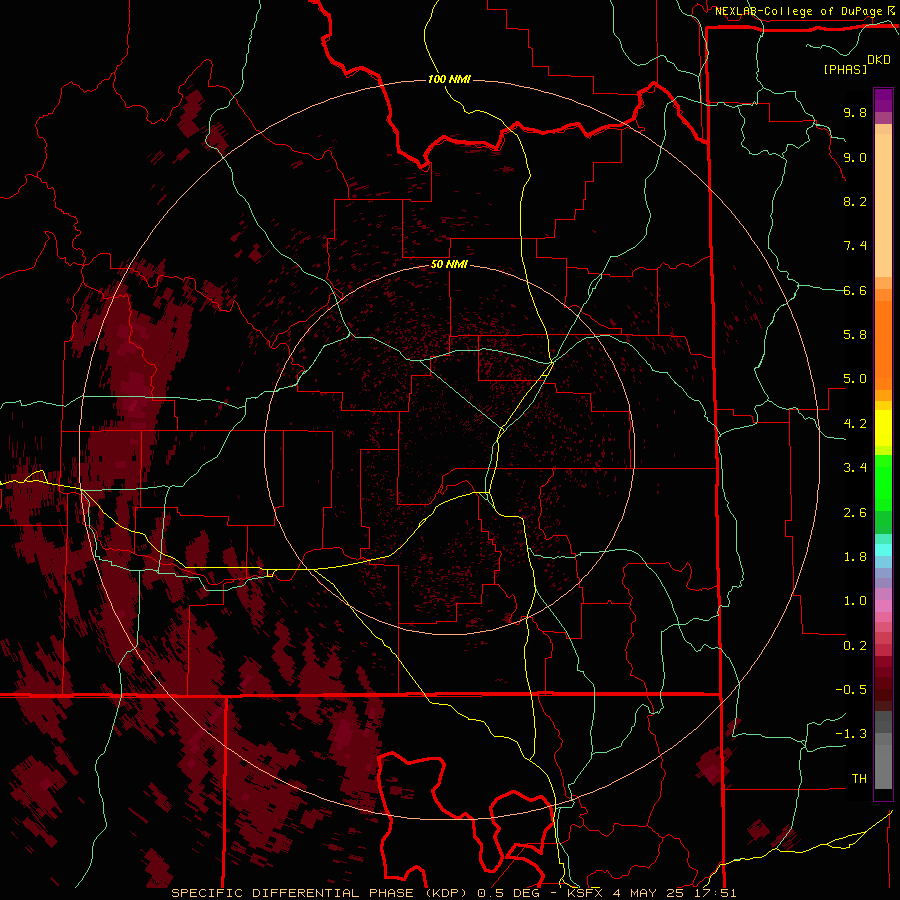Click the 5.0 legend value
This screenshot has height=900, width=900.
(855, 379)
